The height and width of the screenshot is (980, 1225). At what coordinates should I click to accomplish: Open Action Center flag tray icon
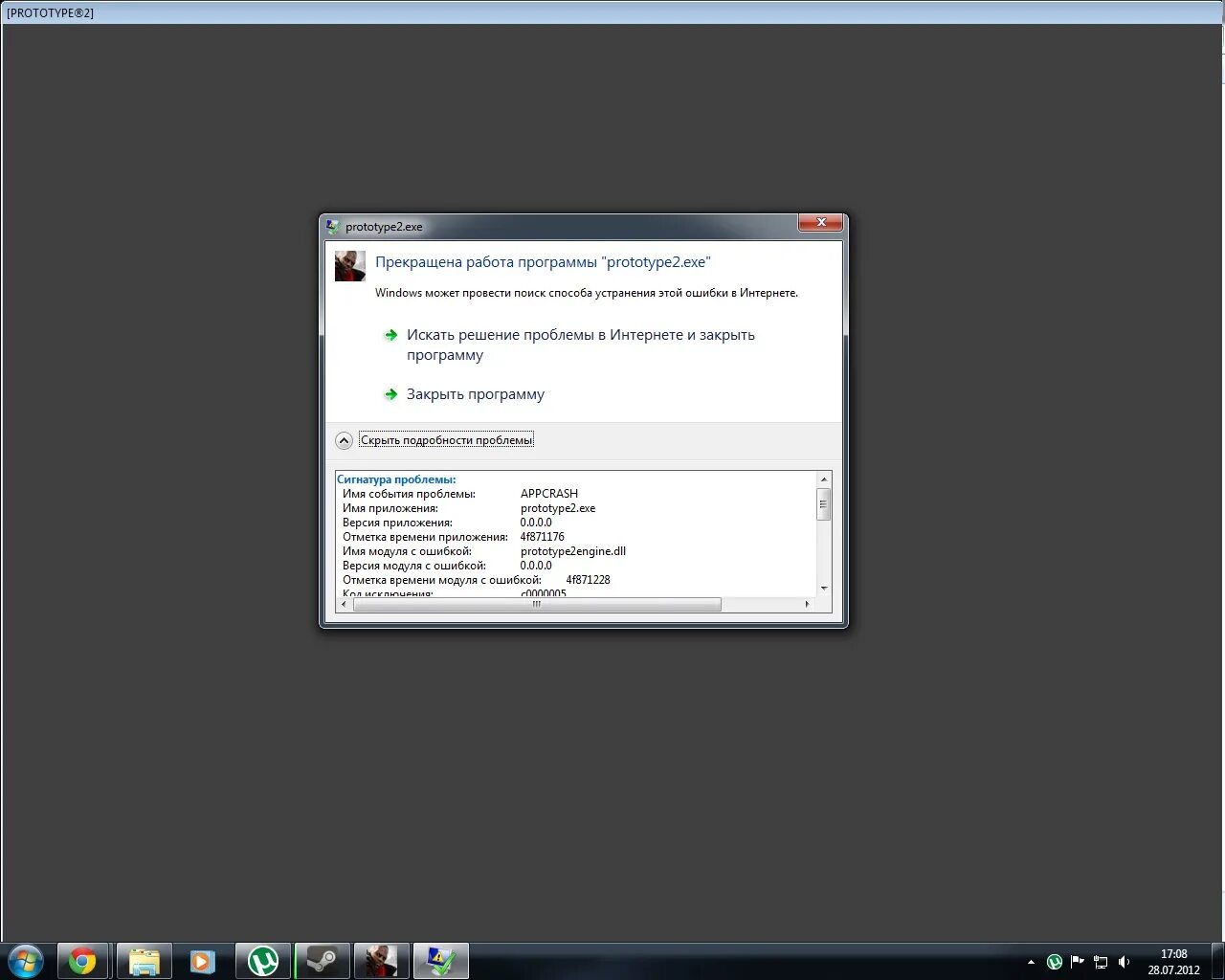(x=1078, y=962)
